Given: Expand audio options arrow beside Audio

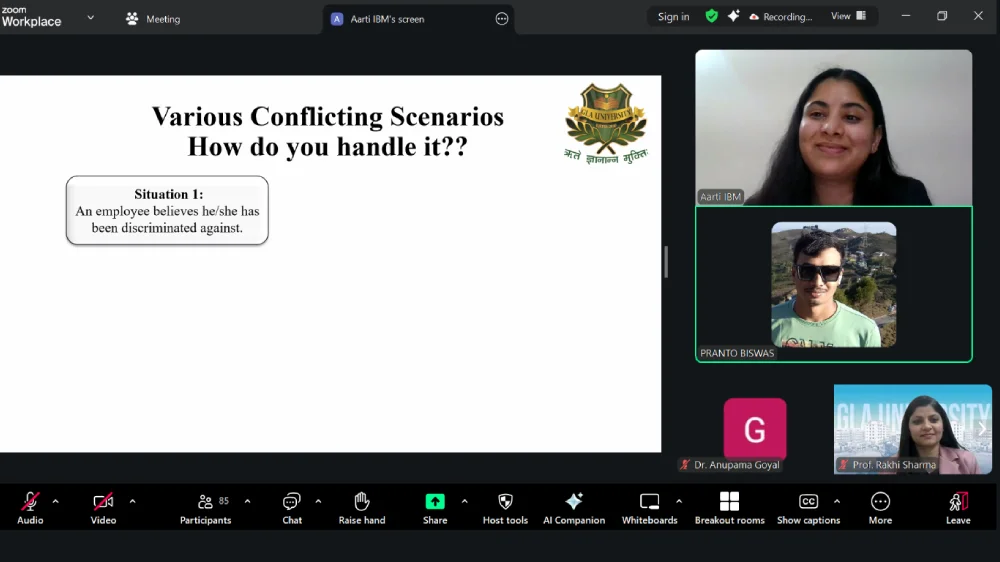Looking at the screenshot, I should coord(55,501).
